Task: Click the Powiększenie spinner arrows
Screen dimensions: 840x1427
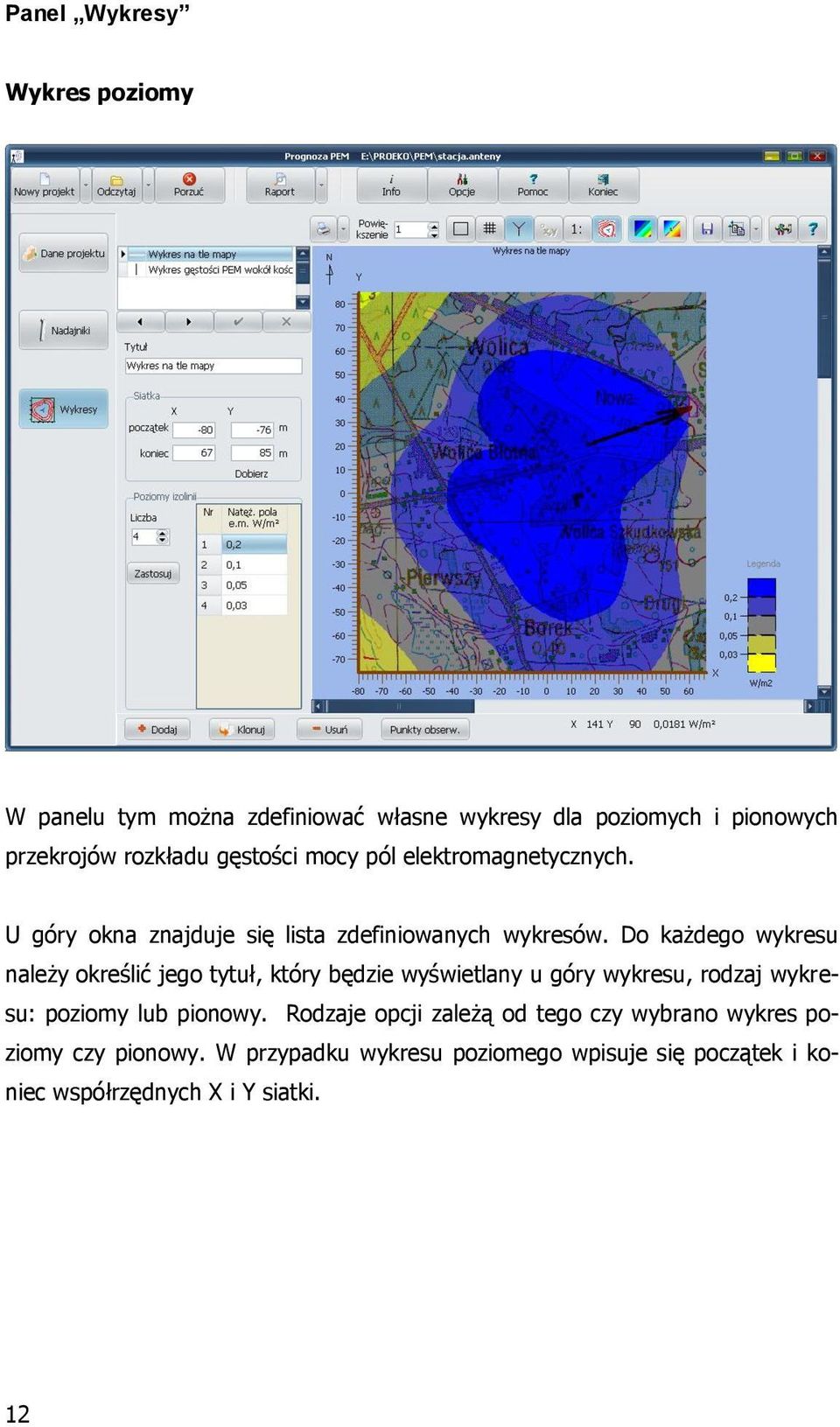Action: (433, 230)
